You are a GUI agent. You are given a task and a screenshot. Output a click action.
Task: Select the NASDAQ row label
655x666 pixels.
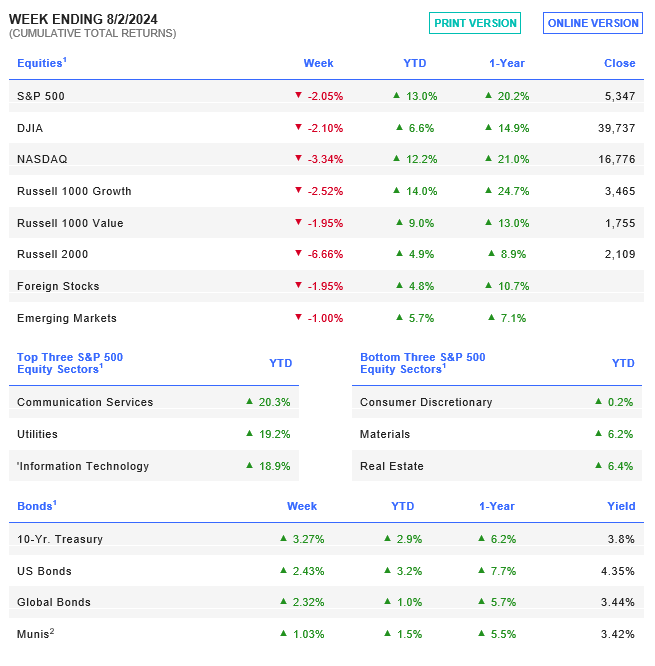[x=42, y=159]
